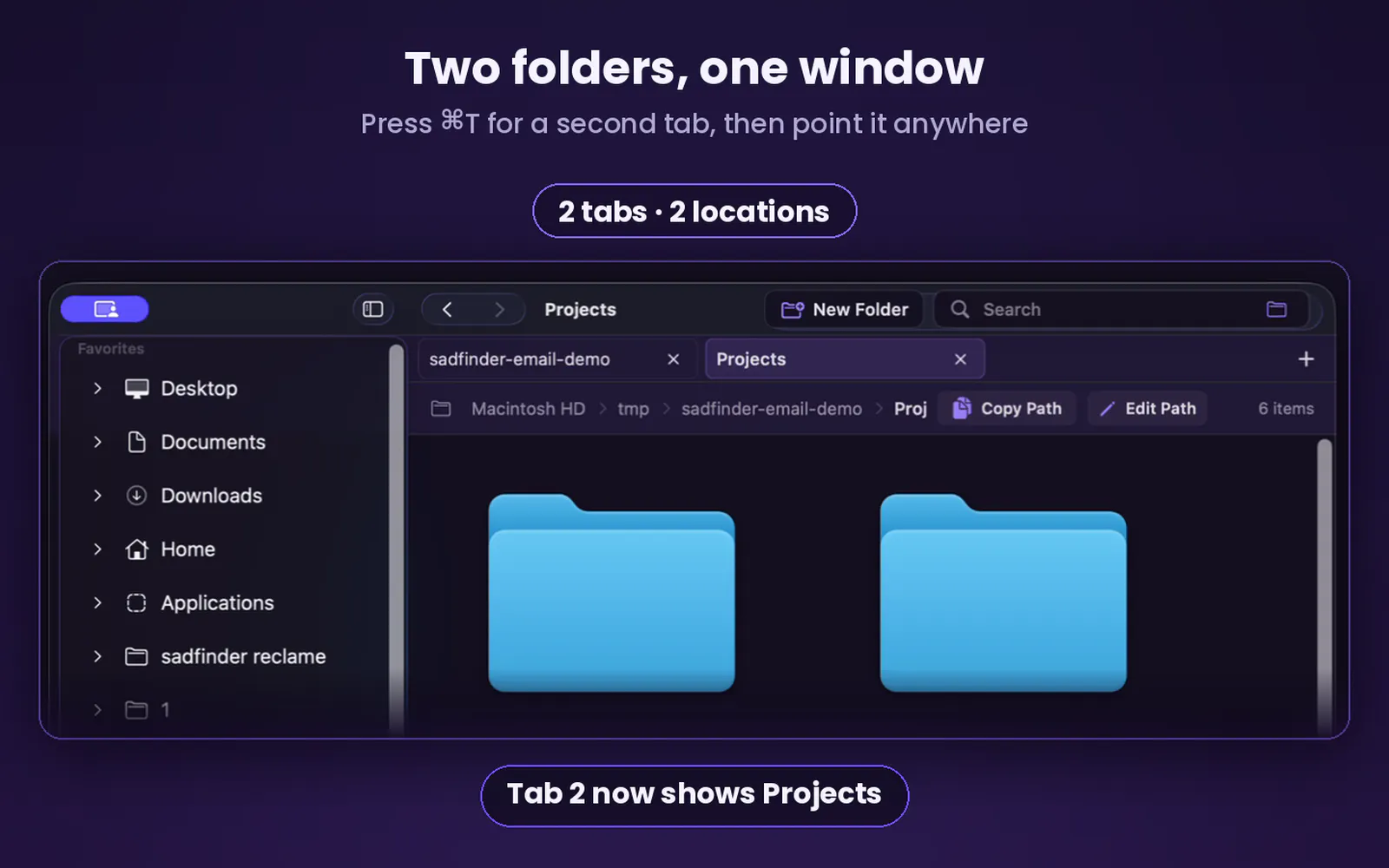The image size is (1389, 868).
Task: Switch to sadfinder-email-demo tab
Action: (556, 358)
